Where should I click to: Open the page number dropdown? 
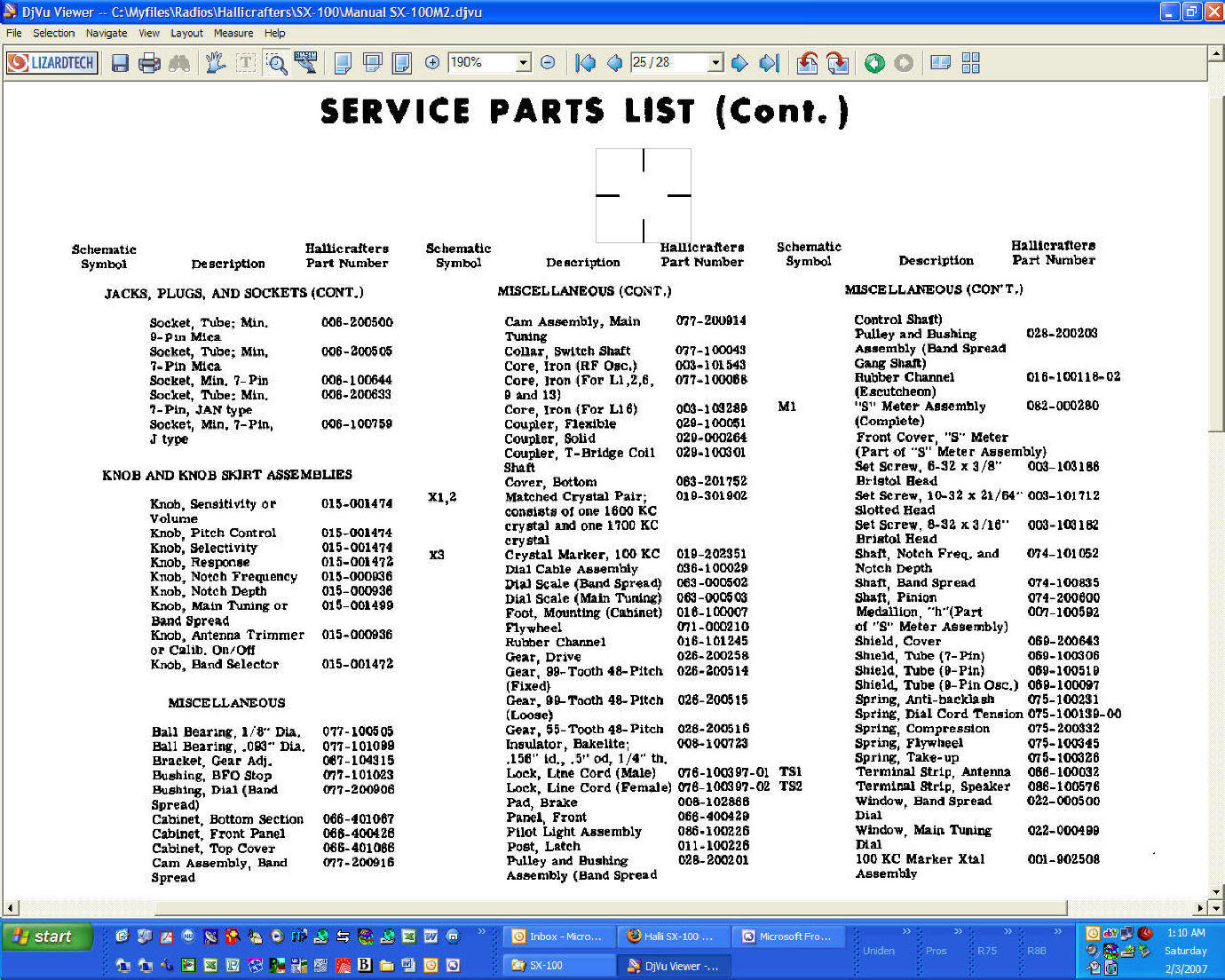click(715, 62)
